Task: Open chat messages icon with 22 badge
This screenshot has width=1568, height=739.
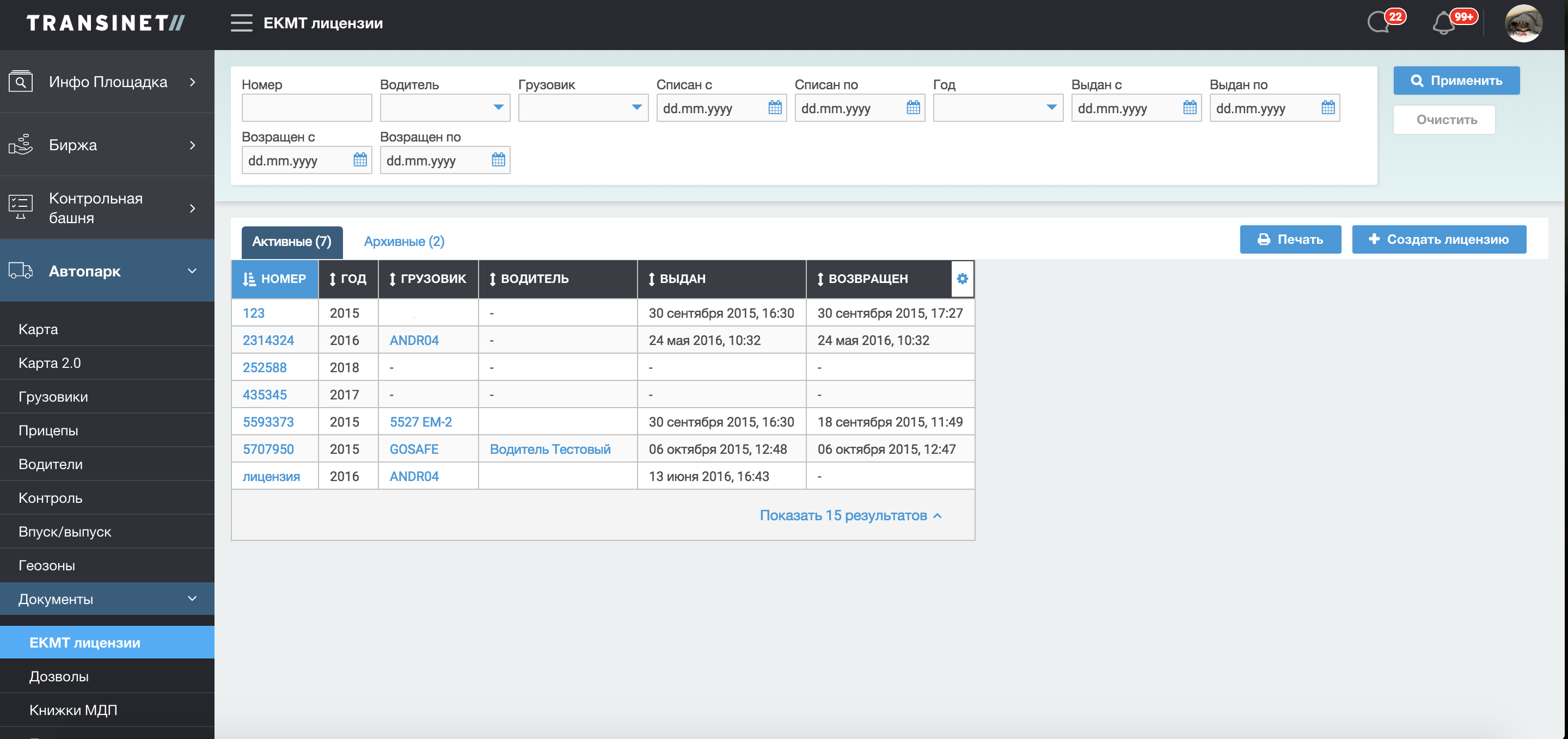Action: (1378, 23)
